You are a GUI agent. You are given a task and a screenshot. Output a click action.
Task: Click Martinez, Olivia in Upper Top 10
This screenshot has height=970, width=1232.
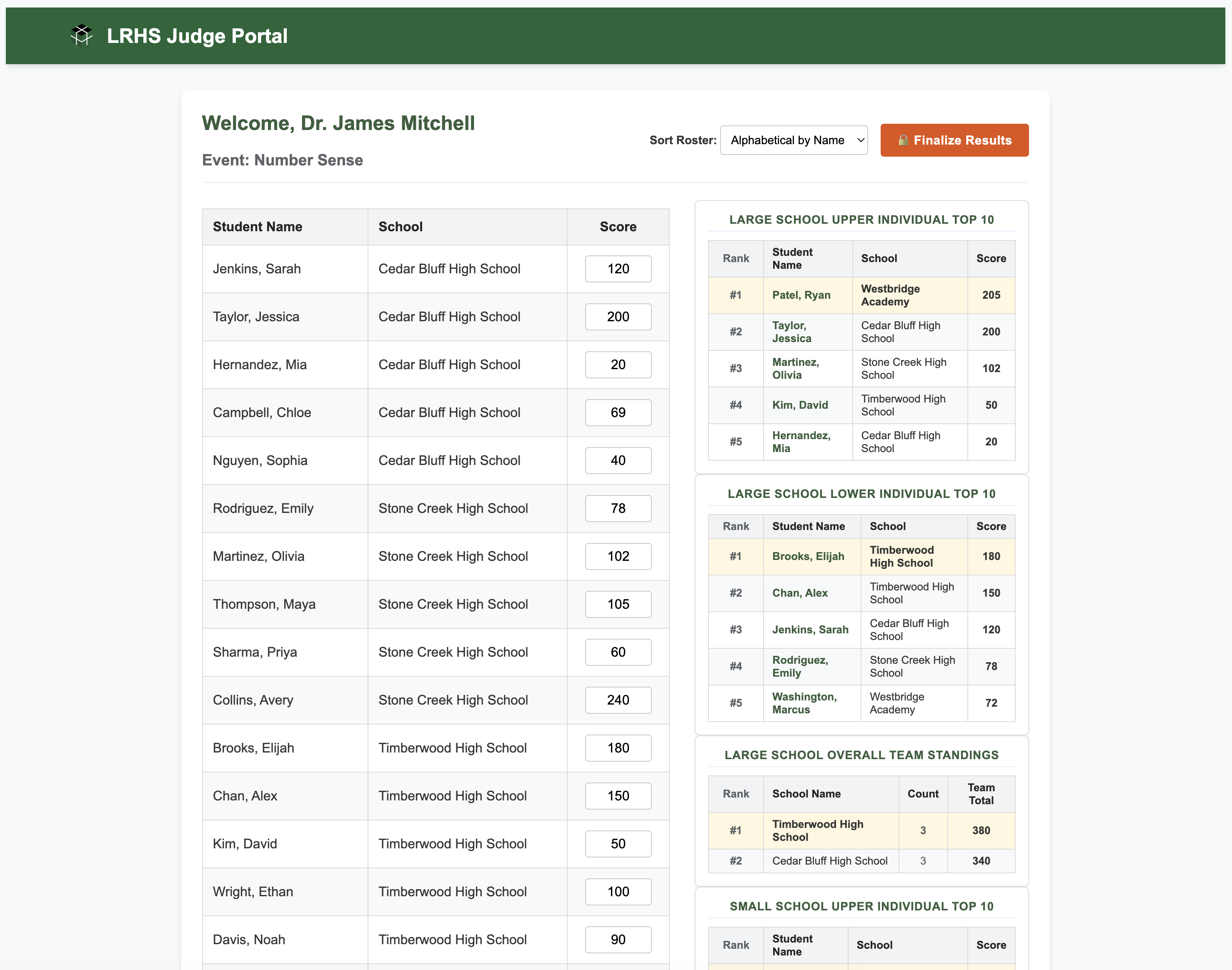coord(795,368)
